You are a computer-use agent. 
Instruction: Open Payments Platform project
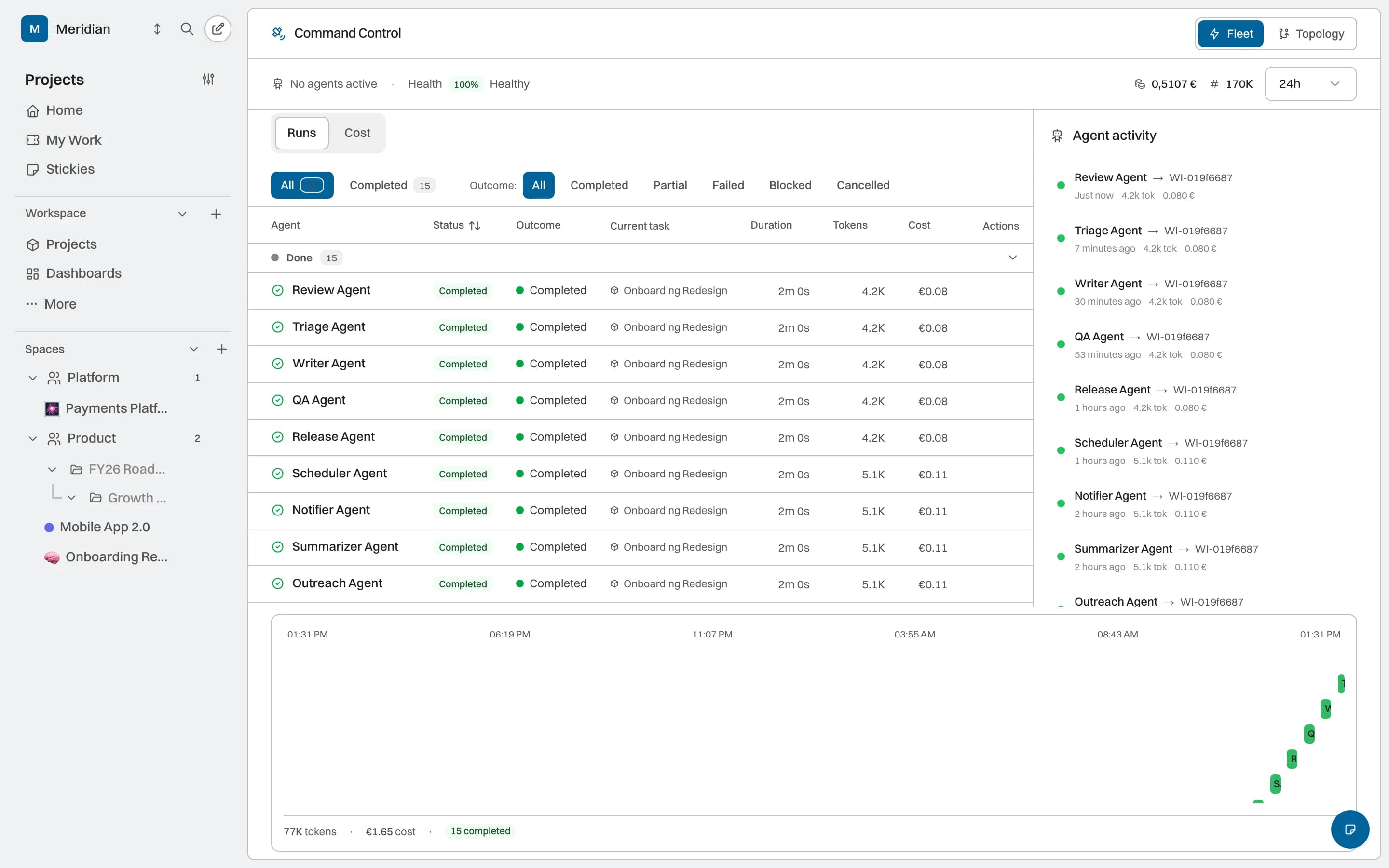[x=106, y=408]
